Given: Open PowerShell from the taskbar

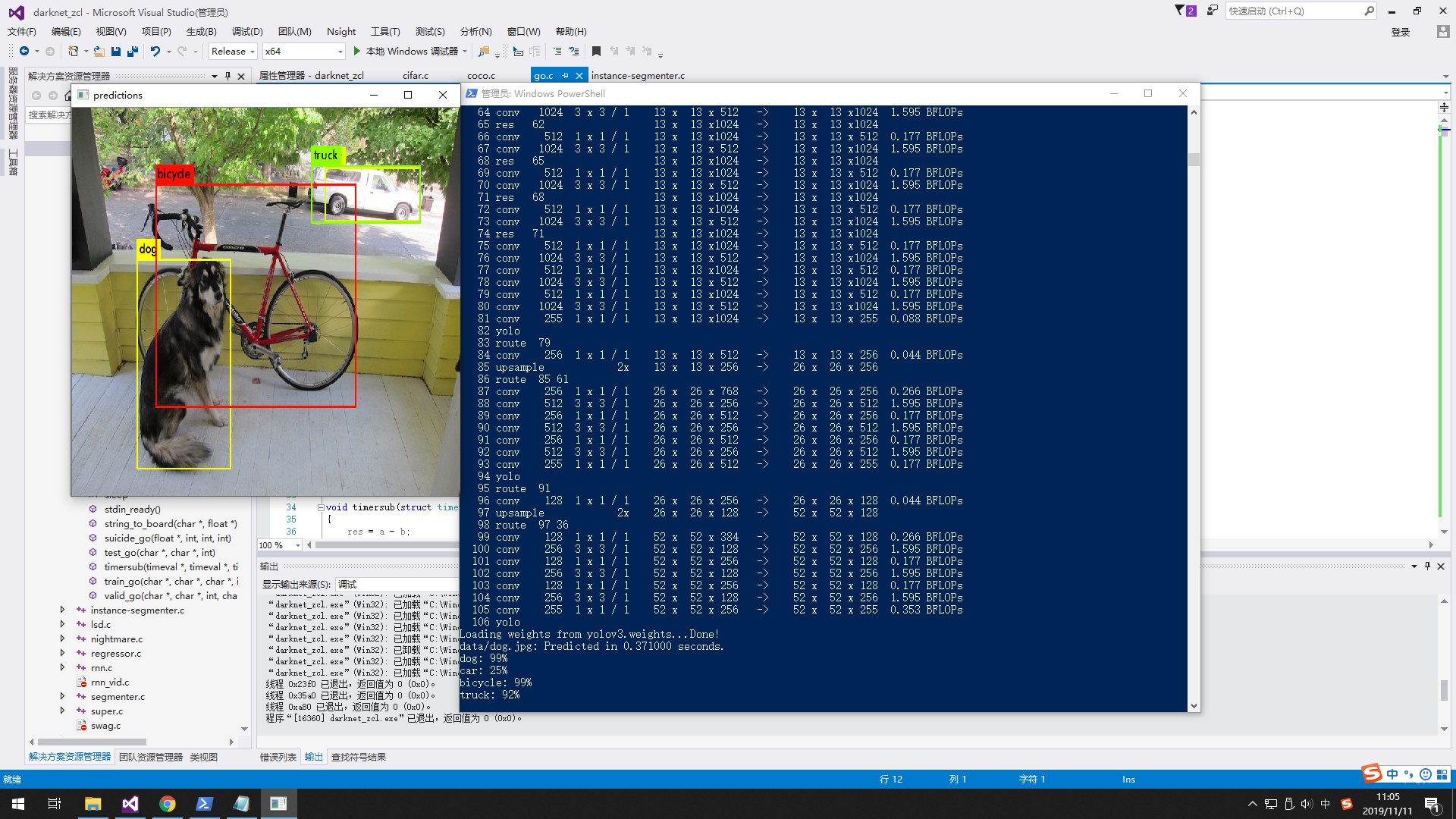Looking at the screenshot, I should [x=204, y=804].
